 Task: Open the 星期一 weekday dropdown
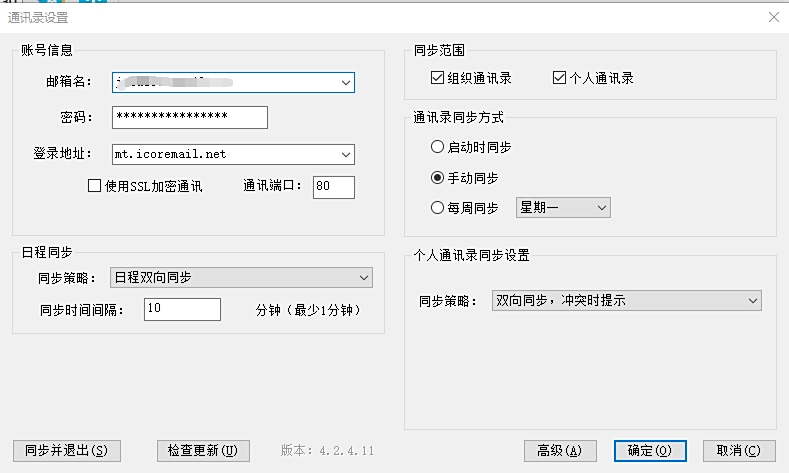click(x=601, y=208)
